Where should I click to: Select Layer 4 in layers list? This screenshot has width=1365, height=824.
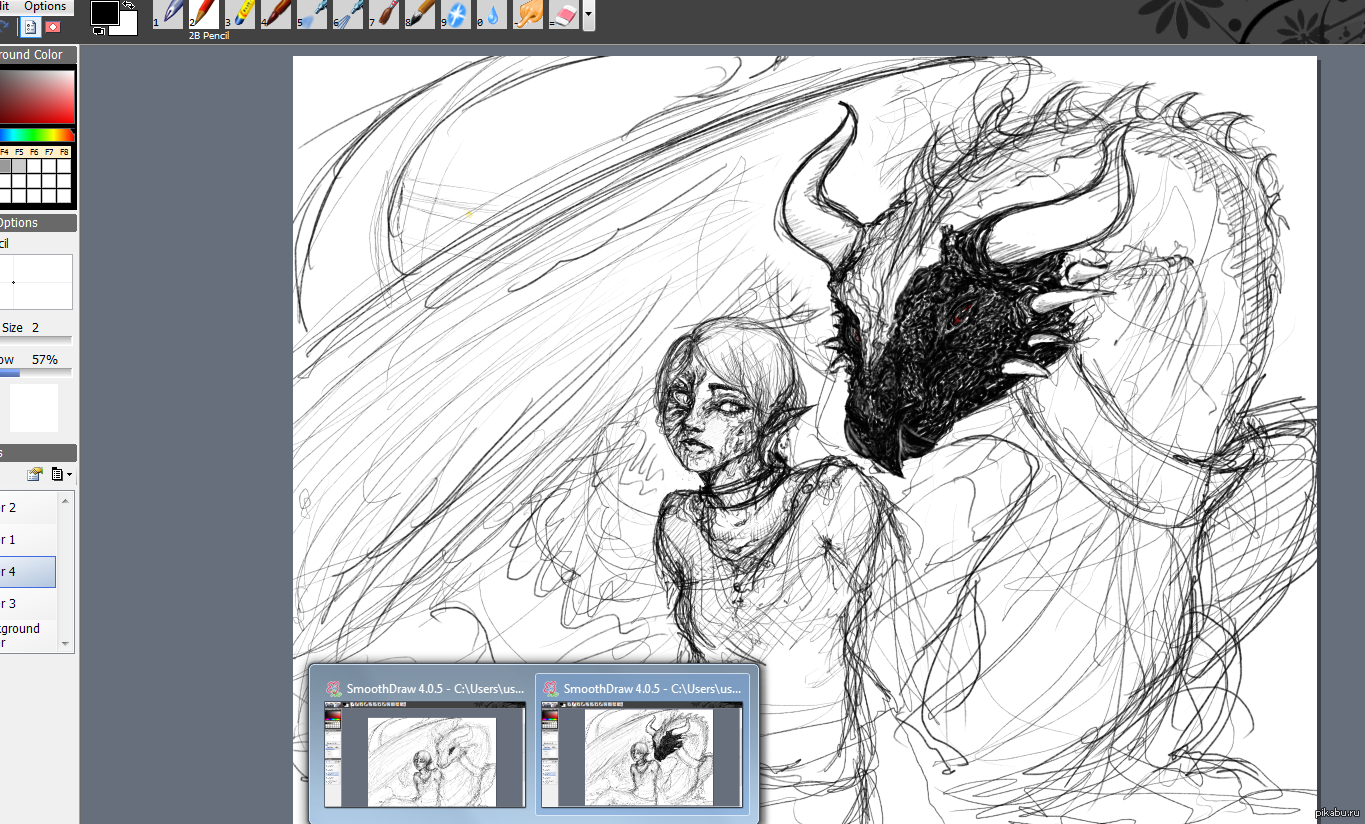coord(28,572)
